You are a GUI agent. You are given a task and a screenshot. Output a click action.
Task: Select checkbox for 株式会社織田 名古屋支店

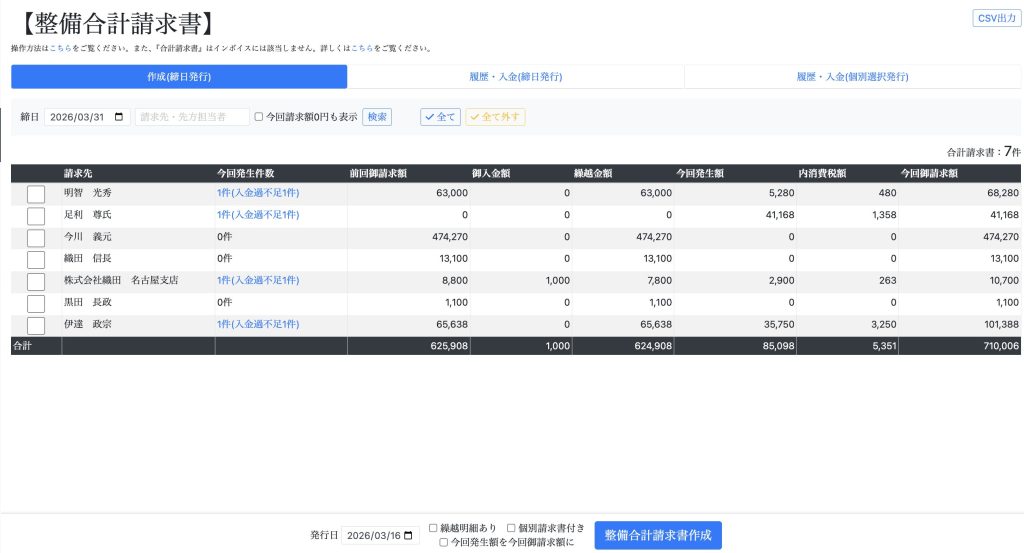36,282
